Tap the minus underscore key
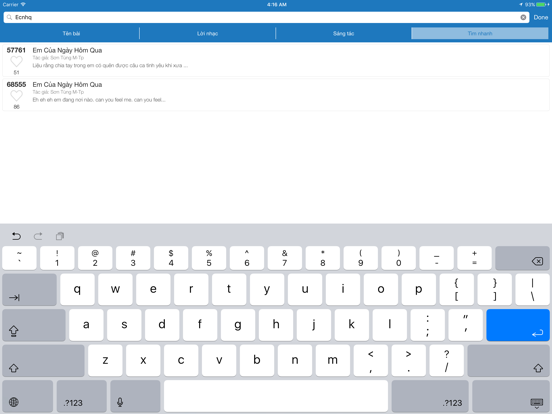The height and width of the screenshot is (414, 552). (x=437, y=258)
